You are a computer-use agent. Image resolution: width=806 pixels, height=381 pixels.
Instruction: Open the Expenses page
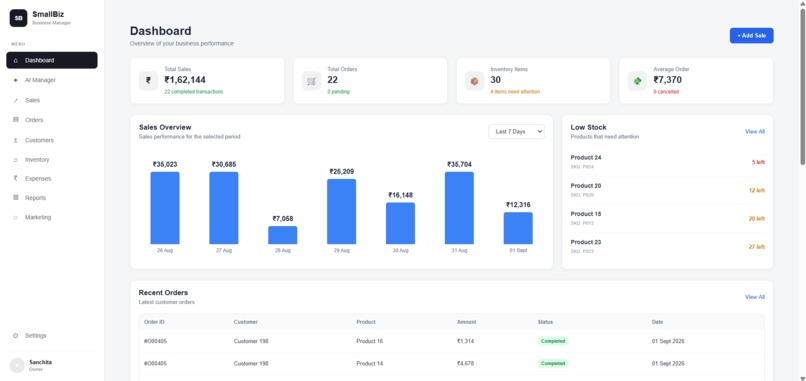coord(51,178)
